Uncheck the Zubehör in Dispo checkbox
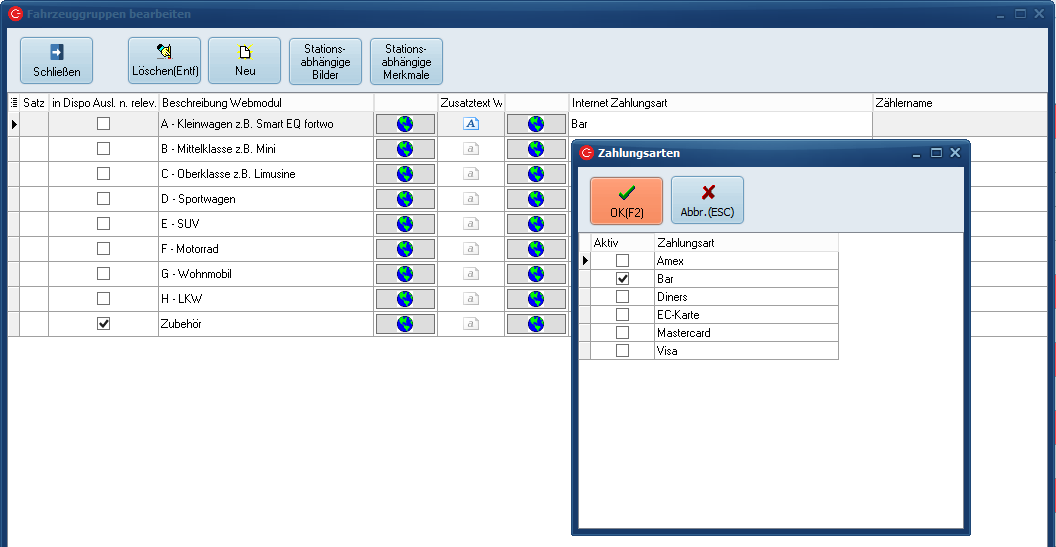This screenshot has width=1056, height=547. (103, 324)
